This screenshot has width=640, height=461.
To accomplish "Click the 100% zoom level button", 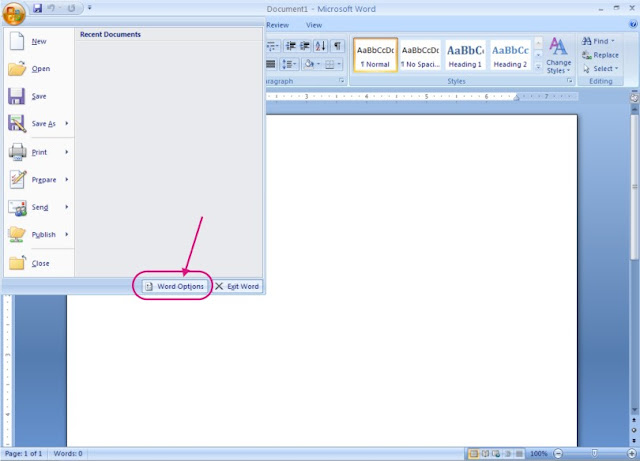I will [538, 454].
